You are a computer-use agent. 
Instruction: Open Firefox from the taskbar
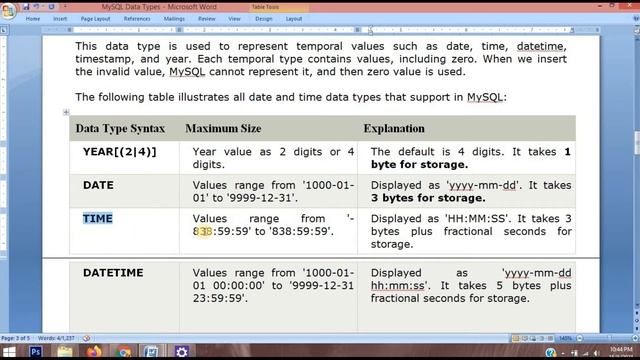[94, 351]
